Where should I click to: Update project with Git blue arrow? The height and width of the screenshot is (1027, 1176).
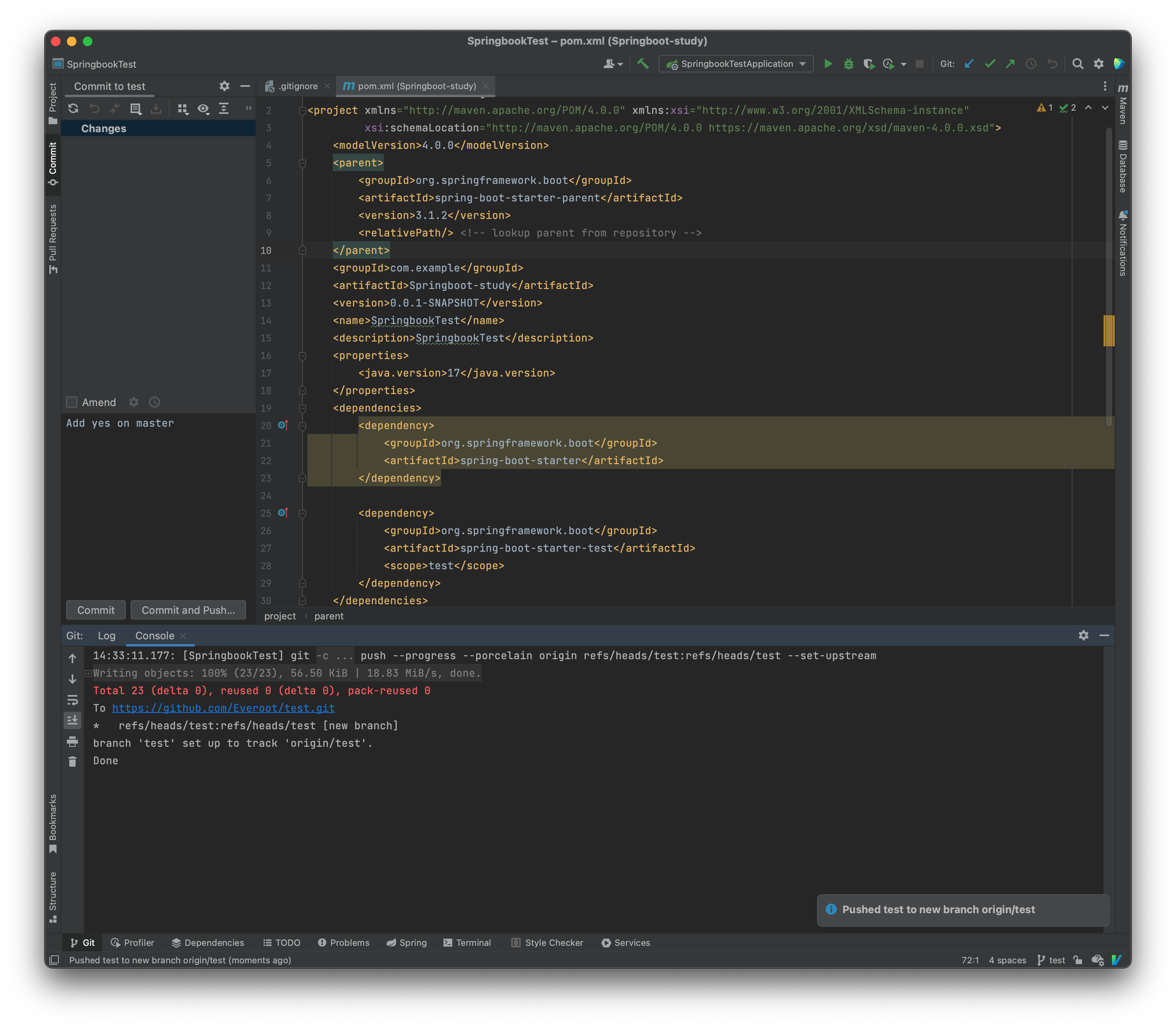[969, 64]
